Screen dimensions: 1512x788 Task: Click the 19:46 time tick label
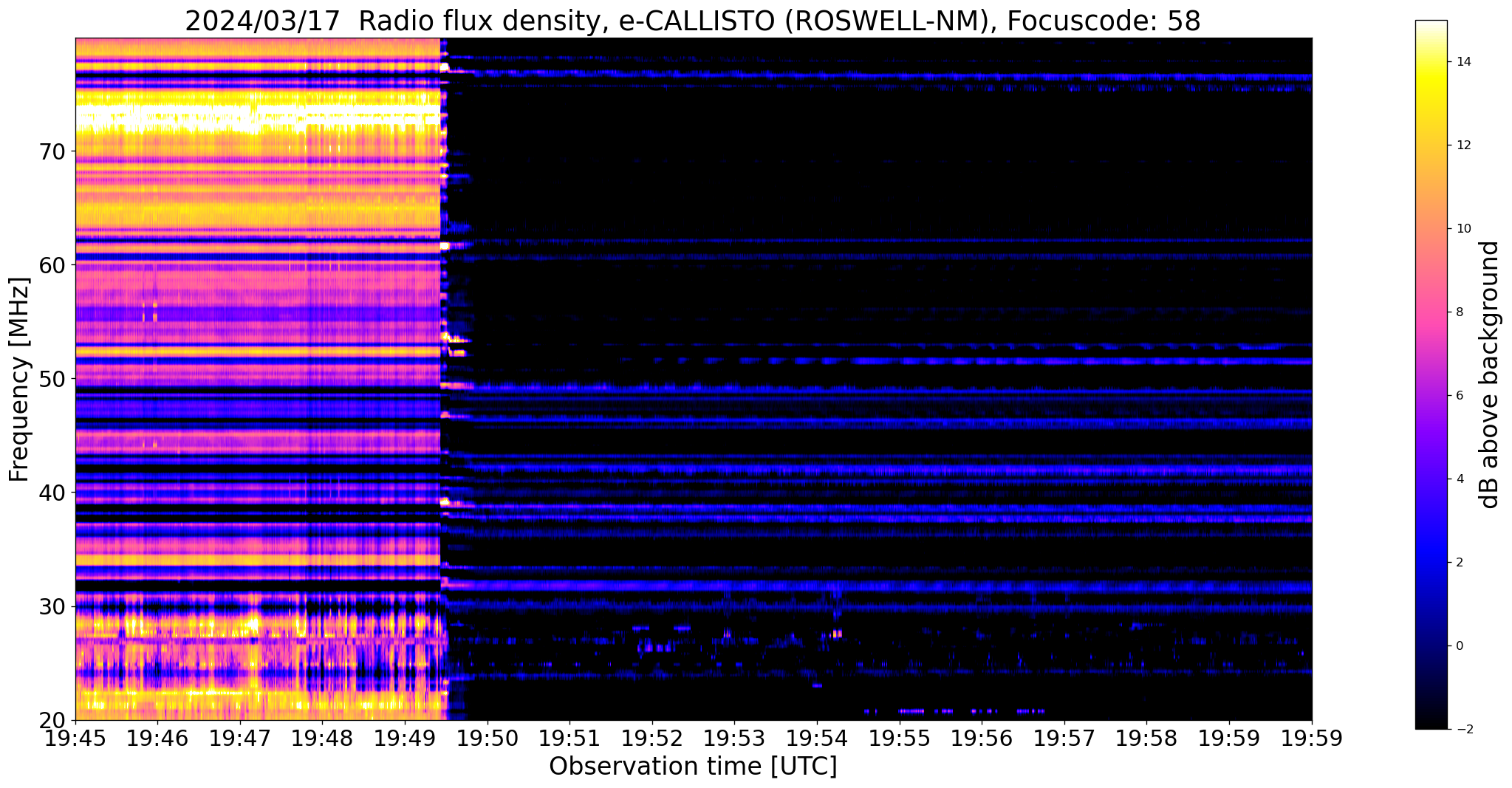click(x=158, y=738)
